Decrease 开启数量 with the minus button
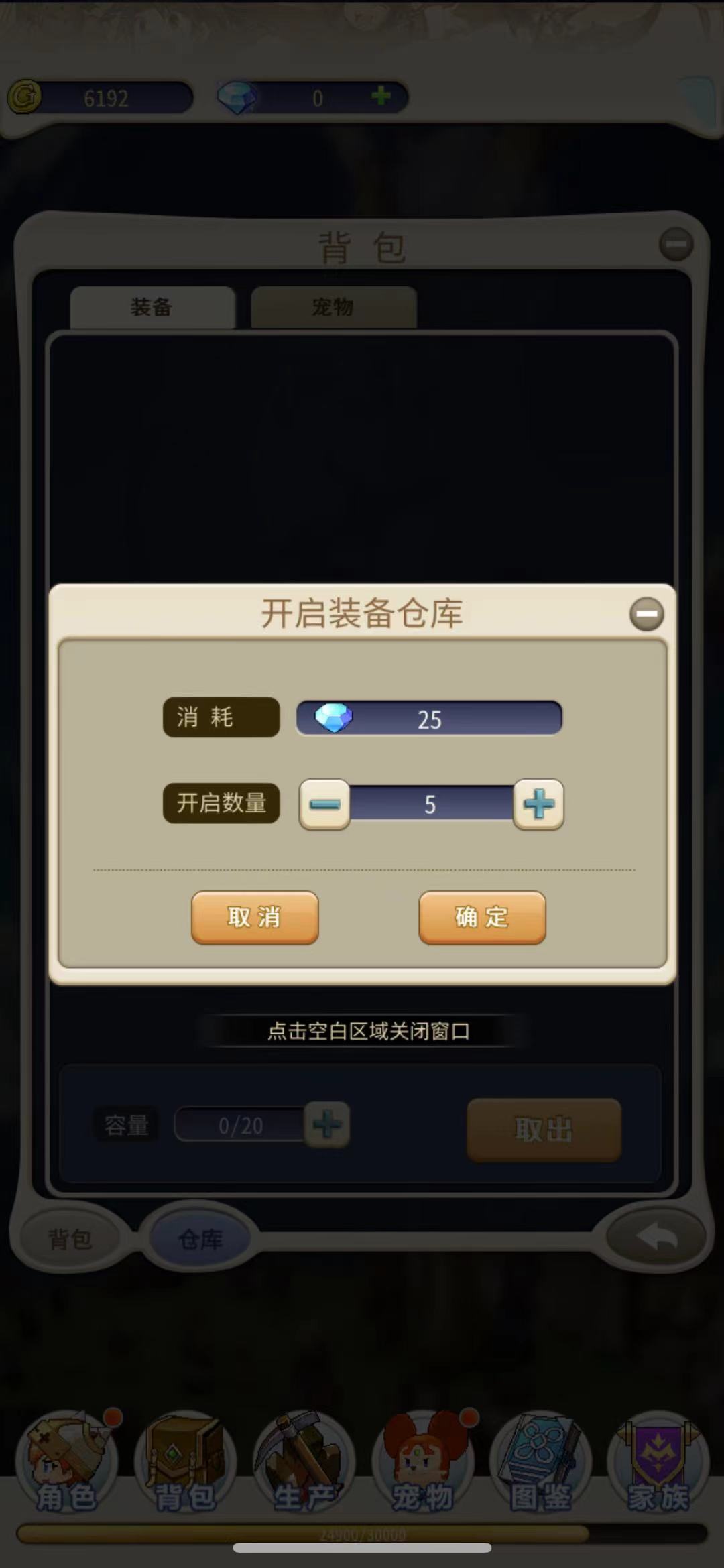Viewport: 724px width, 1568px height. (324, 804)
